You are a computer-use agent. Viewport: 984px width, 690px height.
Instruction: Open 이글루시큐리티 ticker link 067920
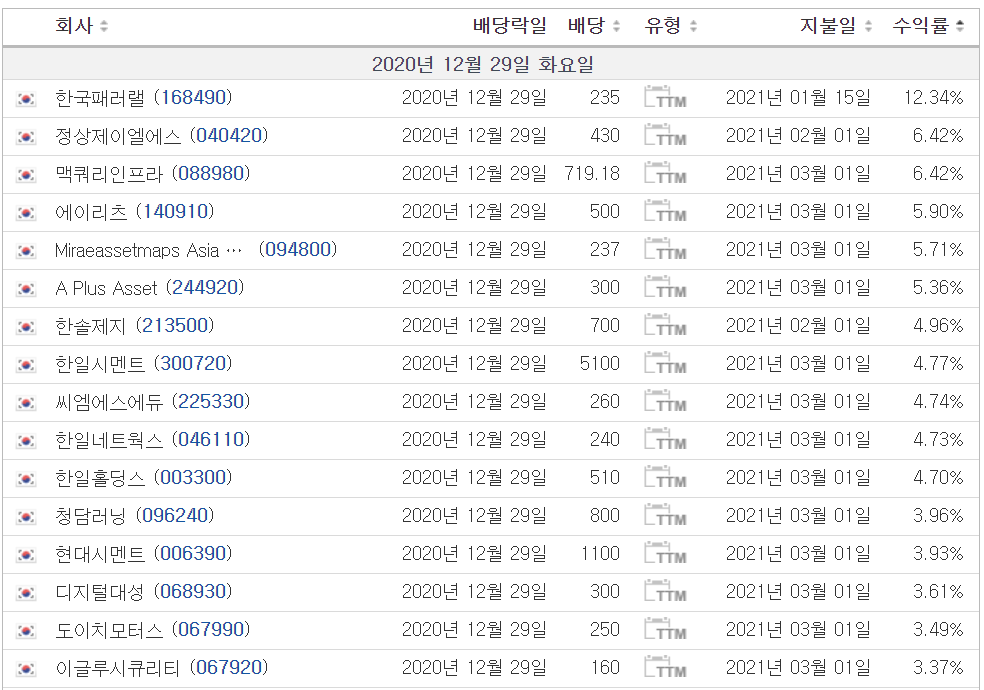pos(229,667)
